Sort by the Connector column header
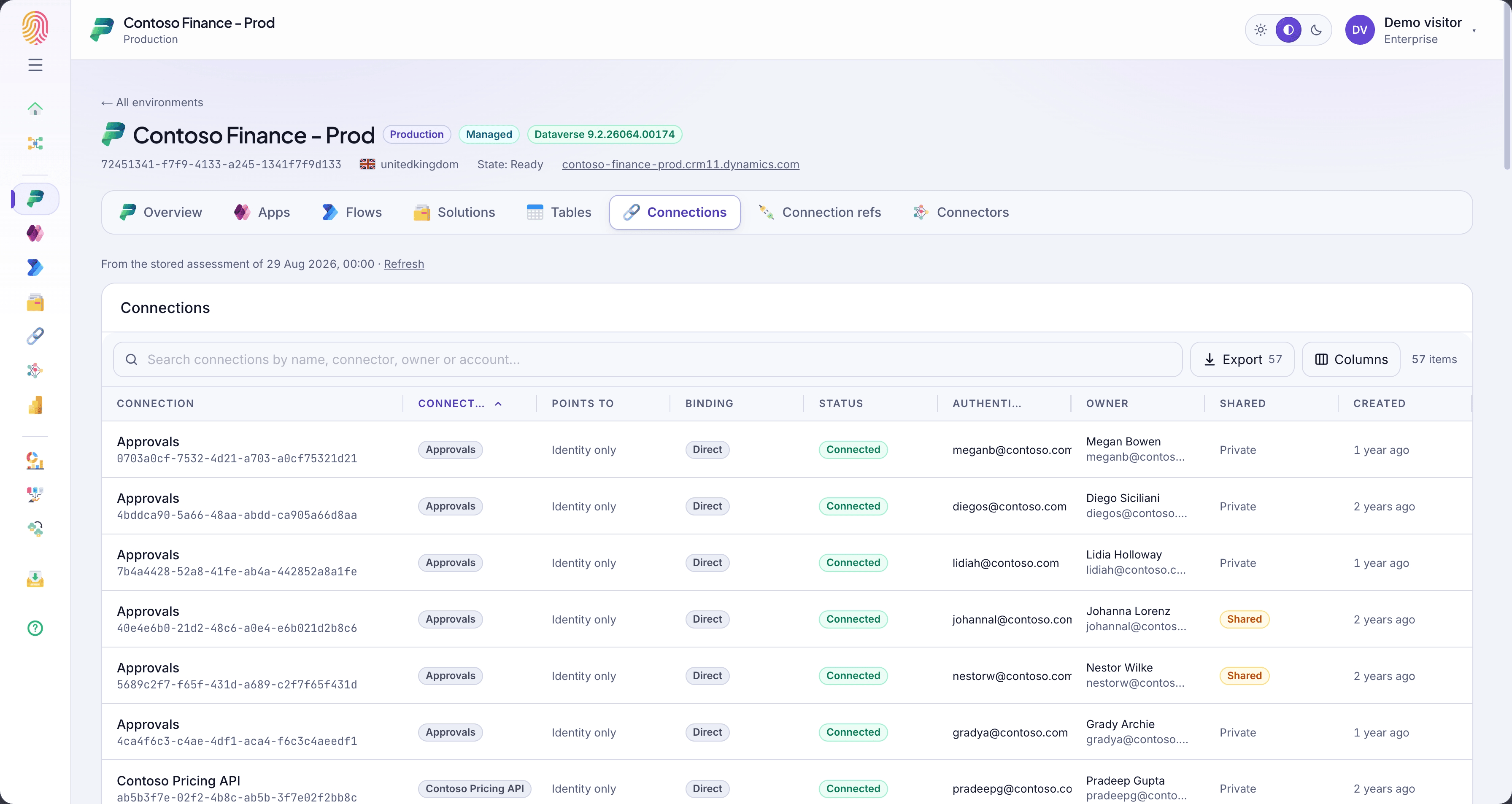 (x=459, y=403)
